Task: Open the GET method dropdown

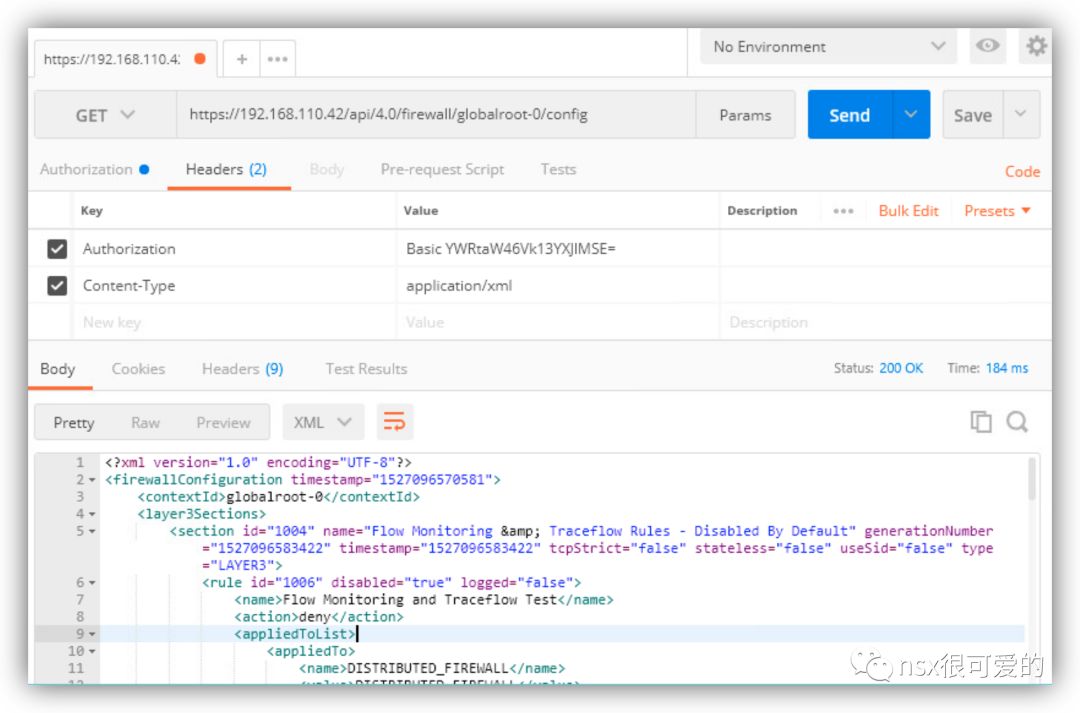Action: pyautogui.click(x=105, y=115)
